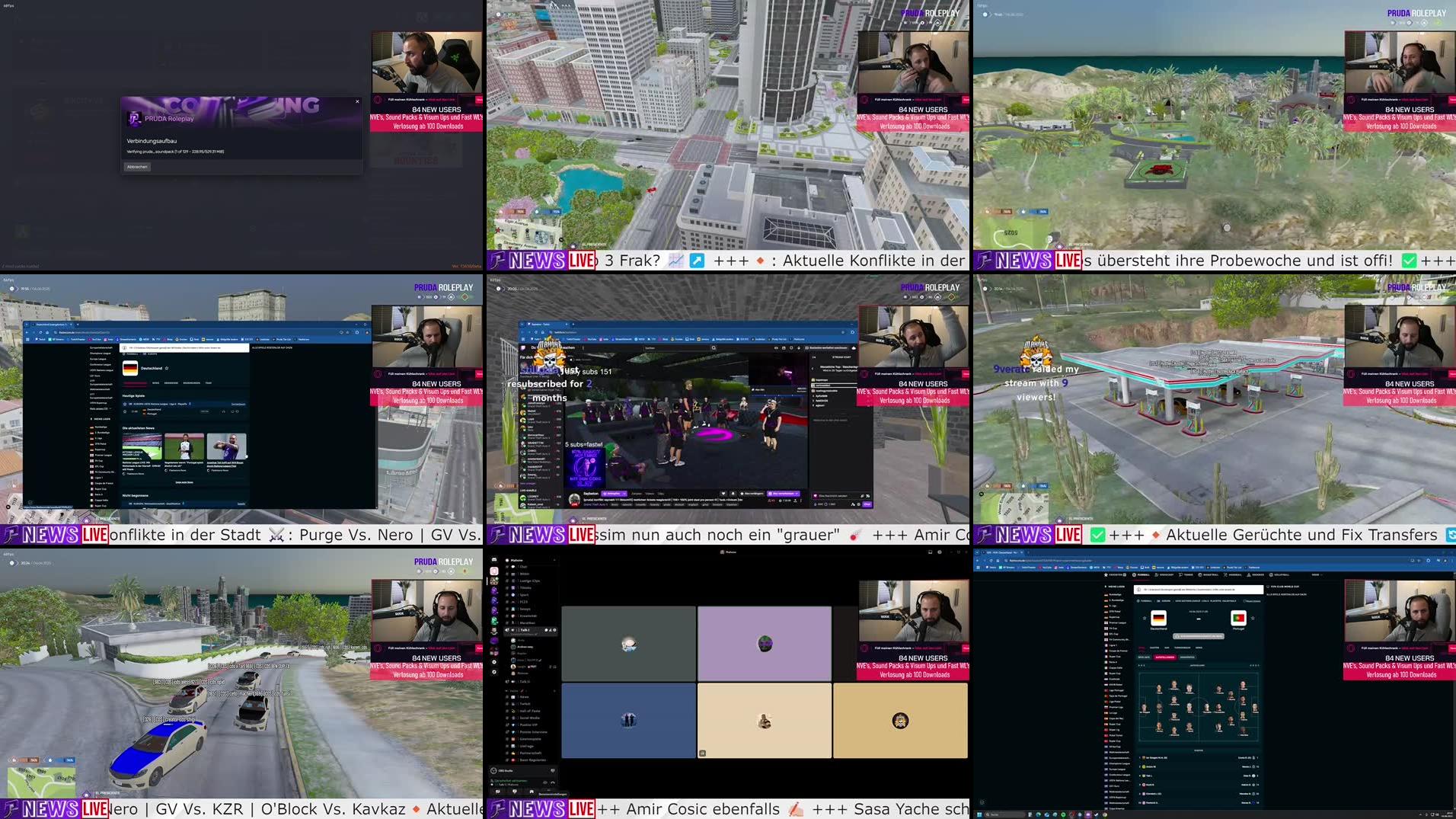Click the Portugal flag team logo
Screen dimensions: 1456x819
point(1238,618)
